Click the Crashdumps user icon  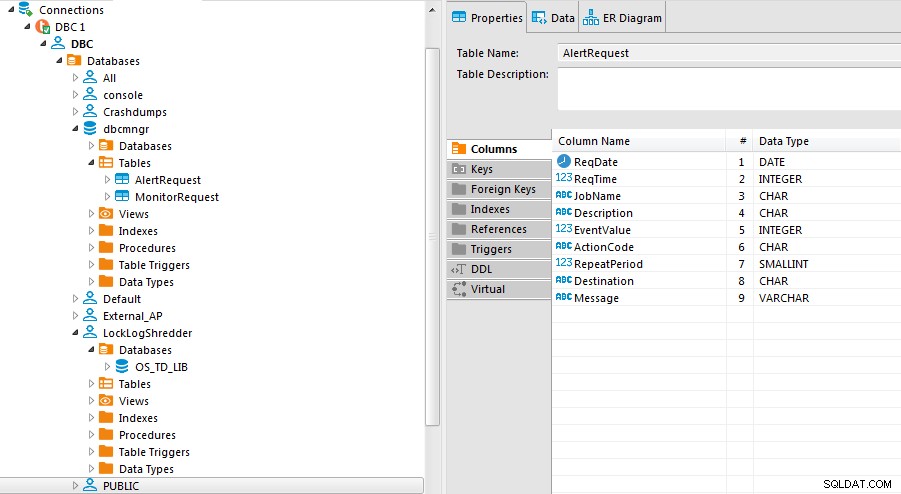pos(90,111)
